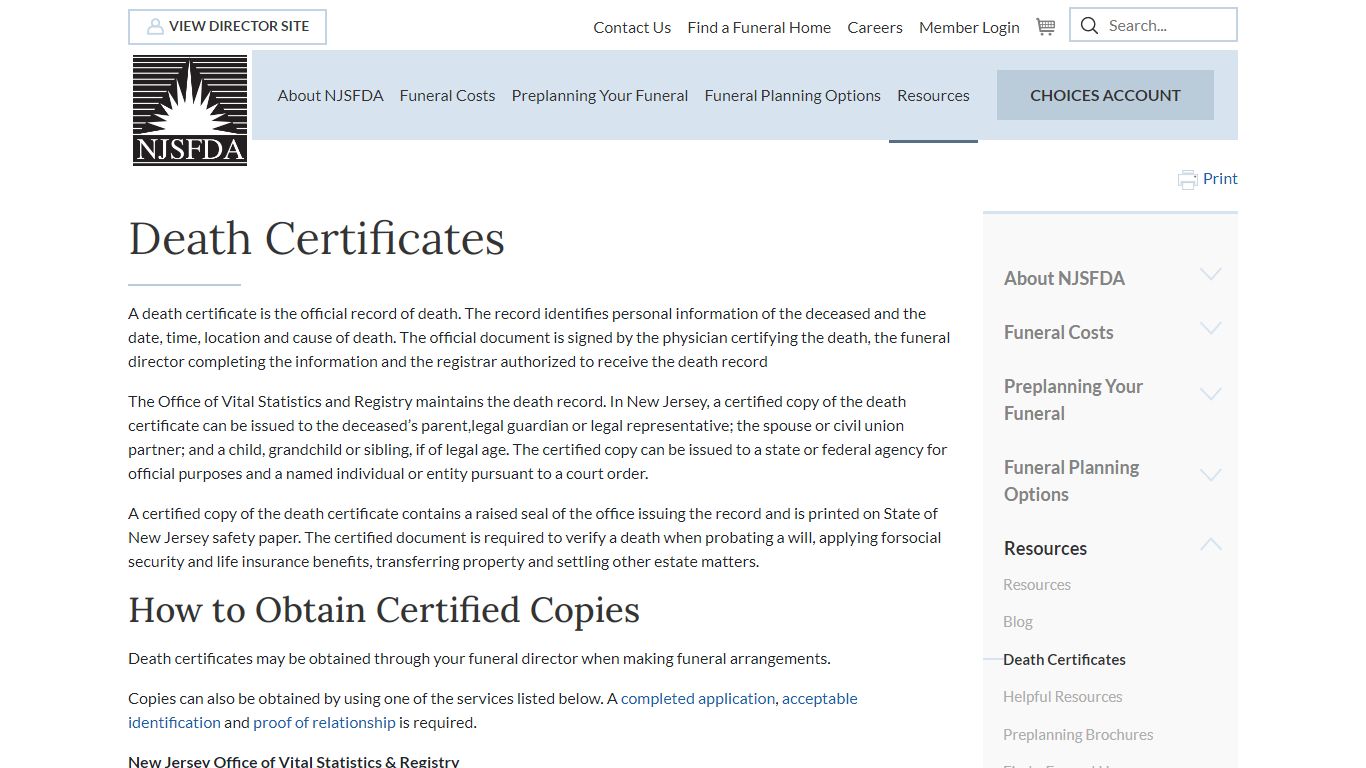
Task: Open Blog link in sidebar
Action: pos(1018,621)
